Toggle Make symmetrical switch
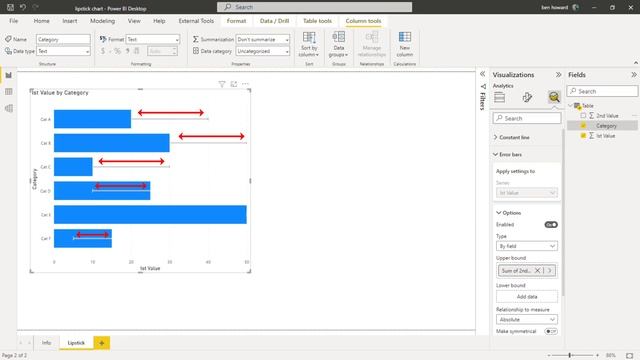Viewport: 640px width, 360px height. [551, 331]
